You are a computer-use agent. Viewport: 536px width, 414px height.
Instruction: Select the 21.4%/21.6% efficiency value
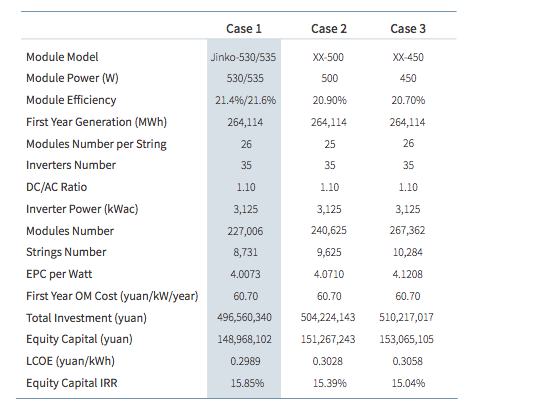[245, 100]
